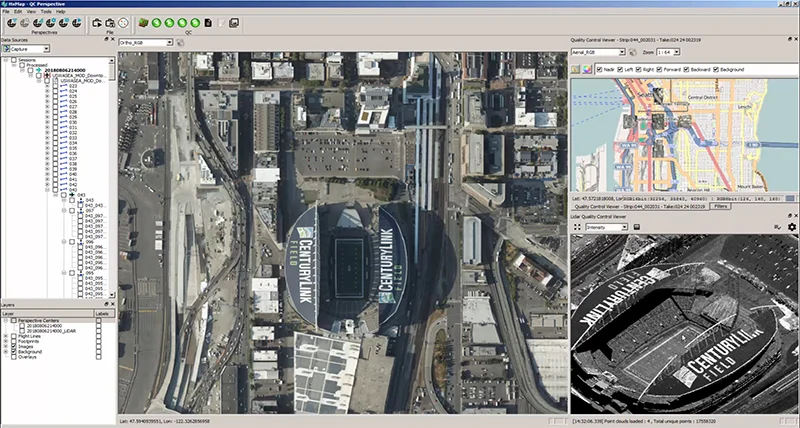The image size is (800, 428).
Task: Click the image stack icon in QC group
Action: 234,23
